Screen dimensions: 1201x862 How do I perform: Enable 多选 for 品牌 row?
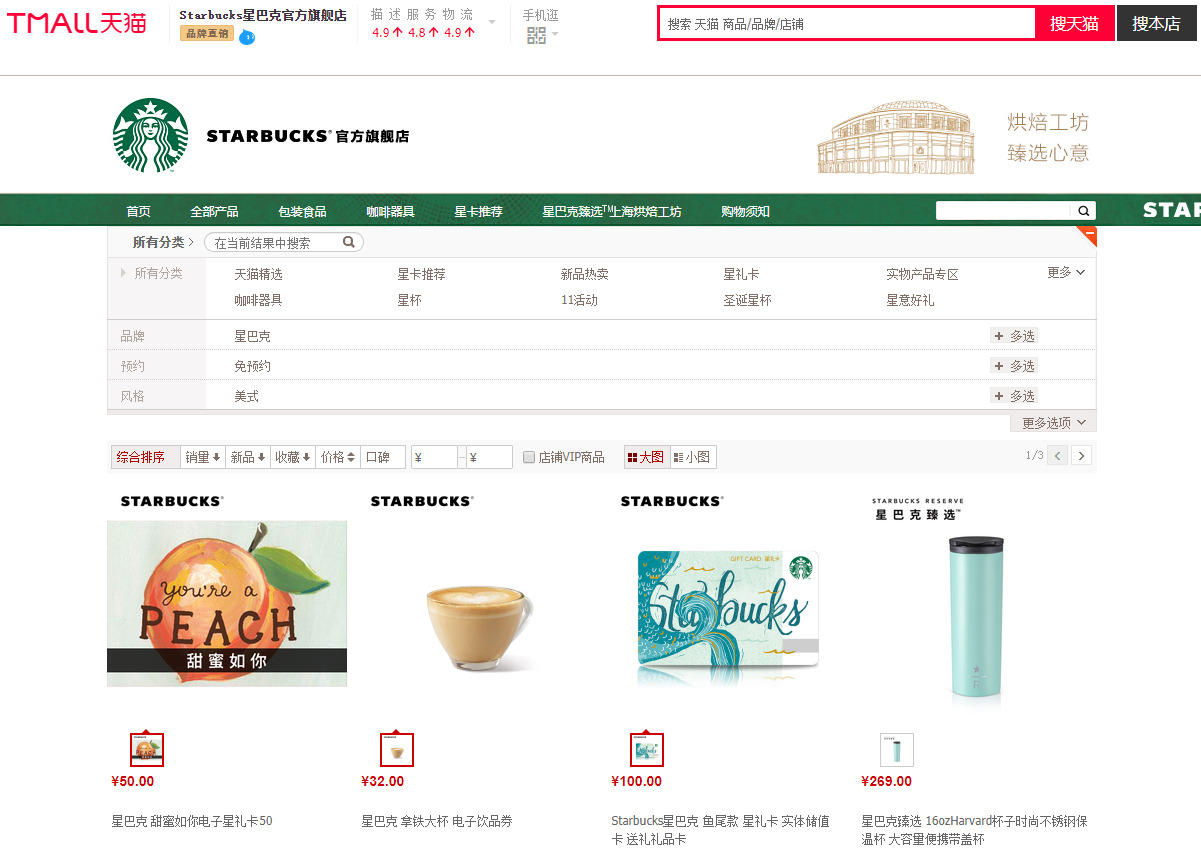1014,336
